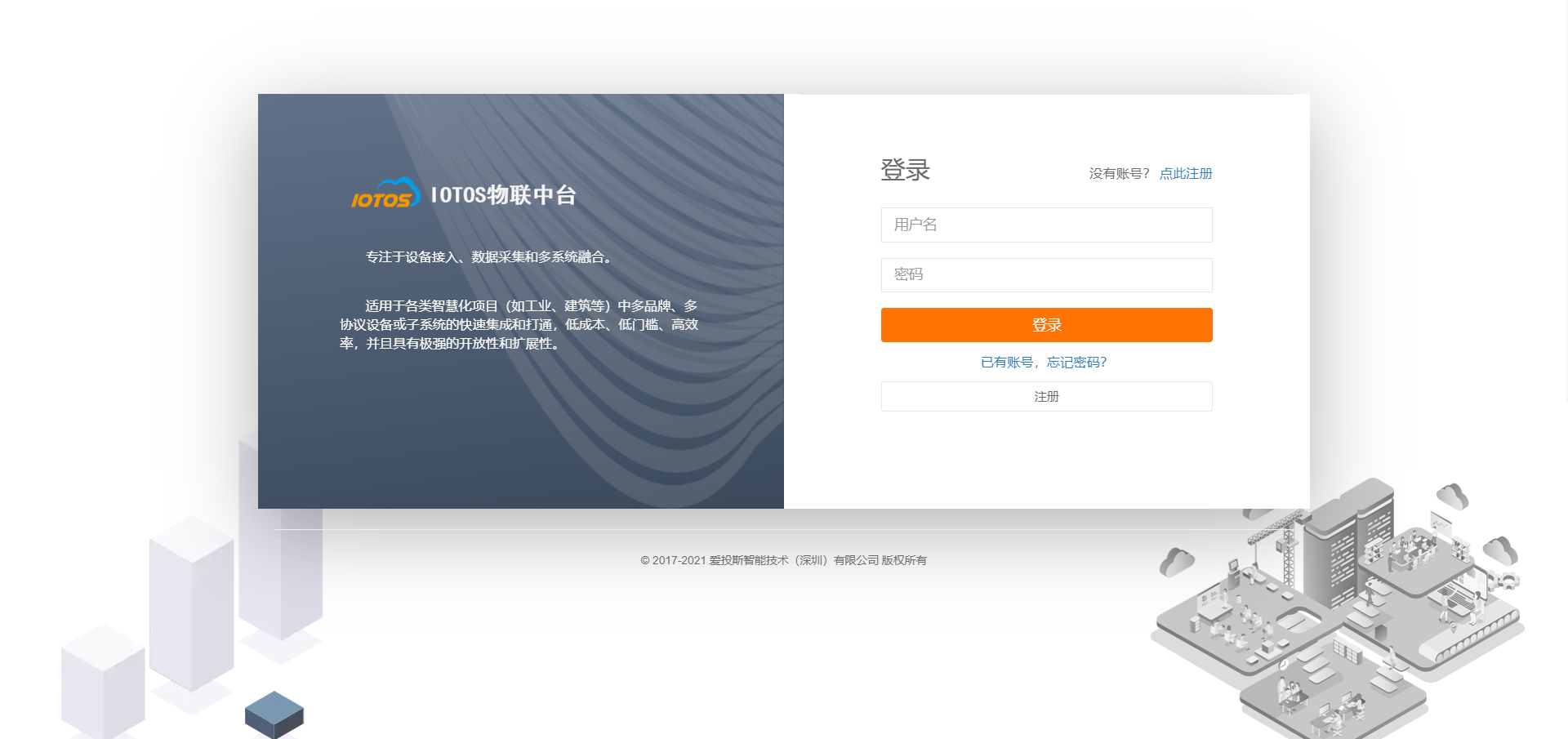
Task: Open the 已有账号，忘记密码? link
Action: tap(1043, 362)
